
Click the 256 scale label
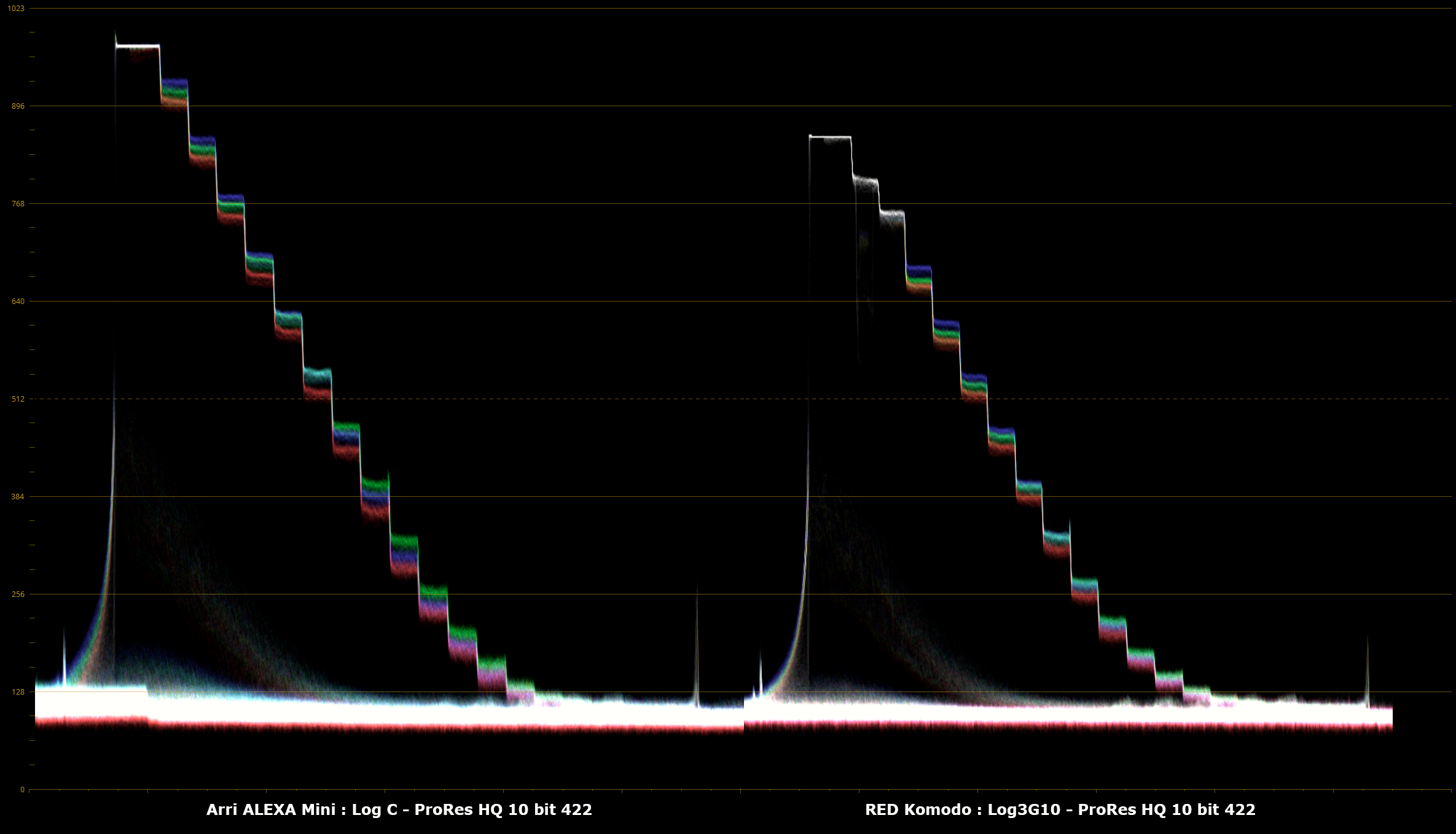click(18, 594)
